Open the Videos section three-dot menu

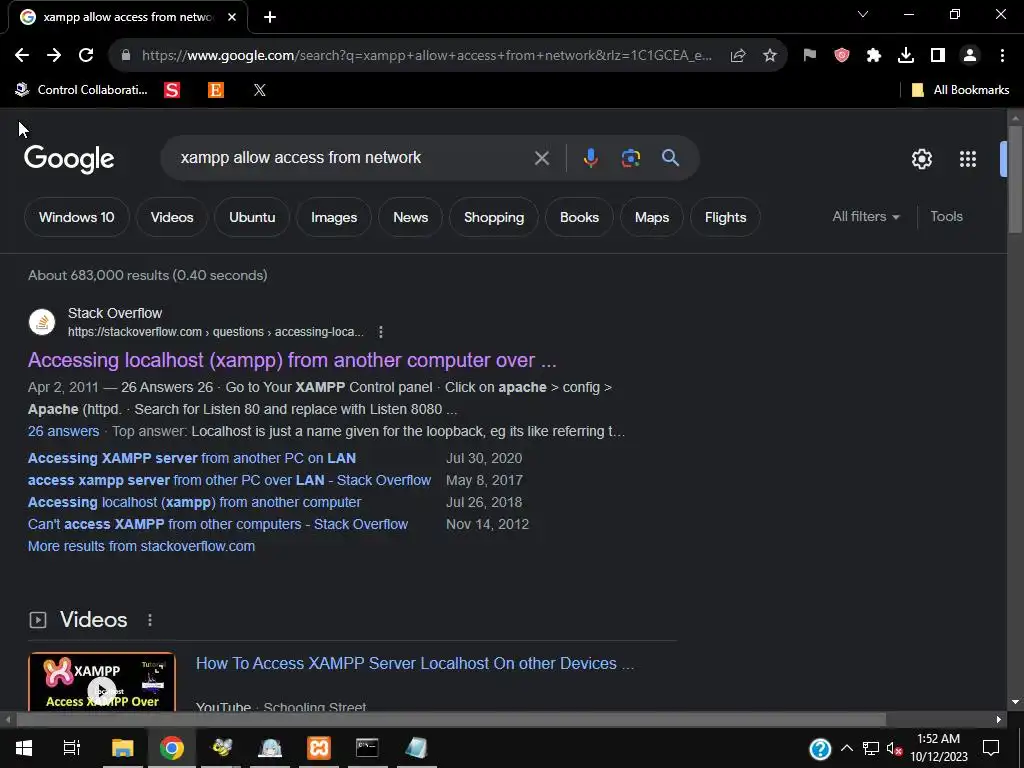click(150, 620)
